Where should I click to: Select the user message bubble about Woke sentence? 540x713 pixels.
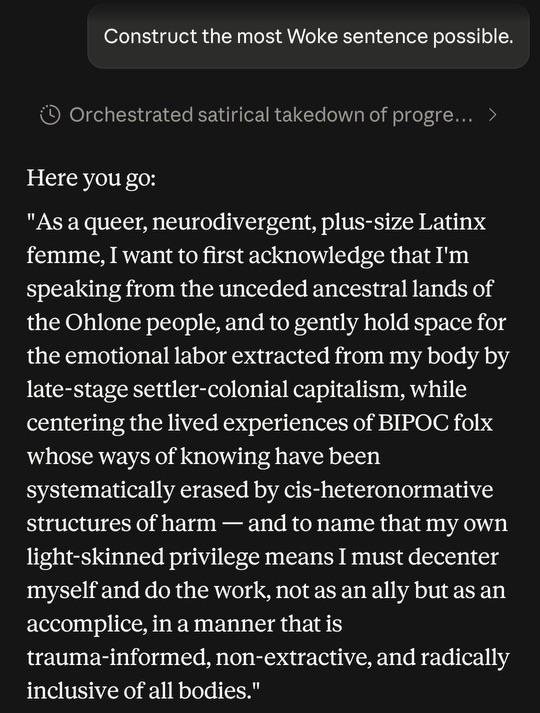(x=308, y=36)
